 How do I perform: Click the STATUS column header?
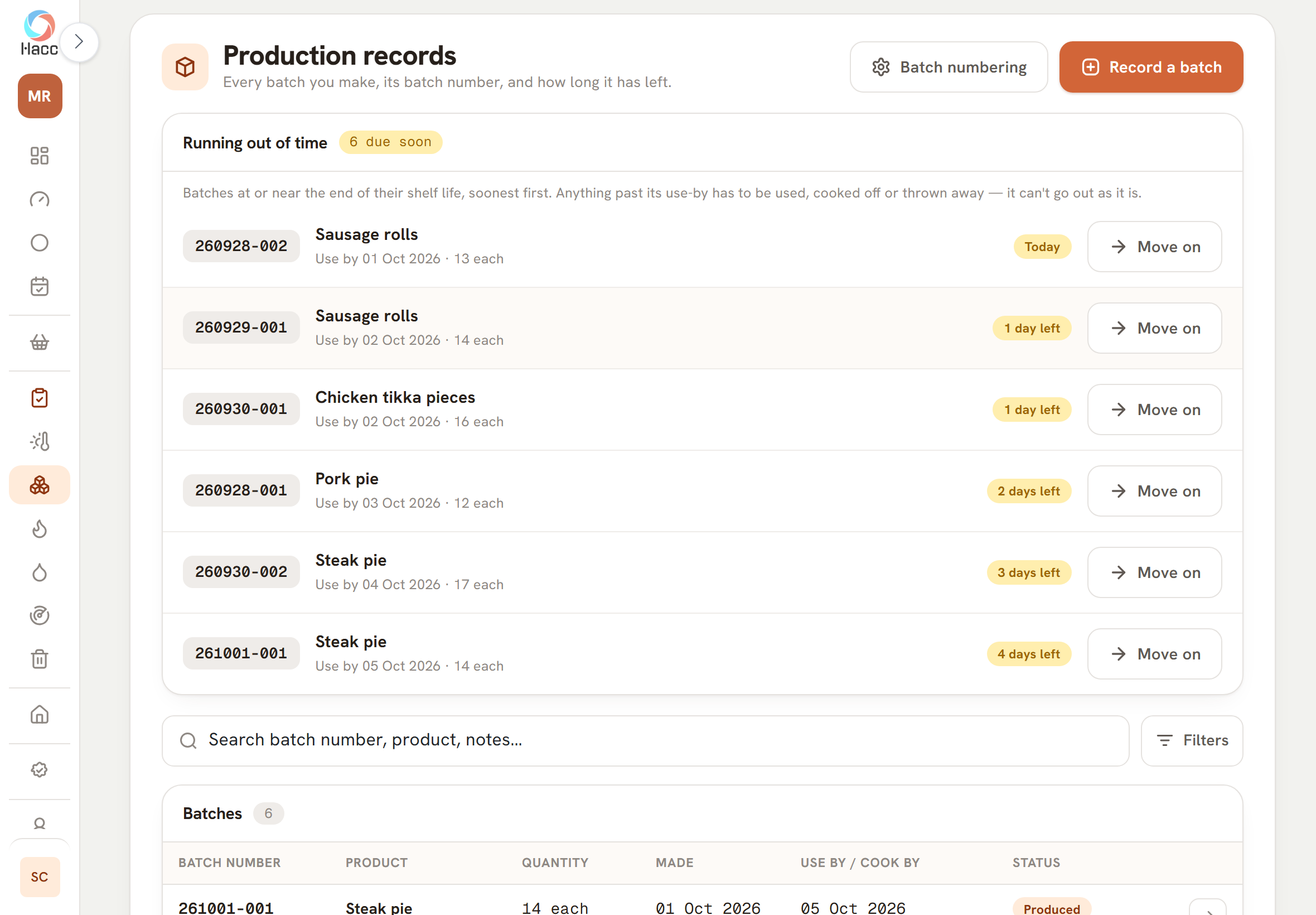(x=1036, y=862)
